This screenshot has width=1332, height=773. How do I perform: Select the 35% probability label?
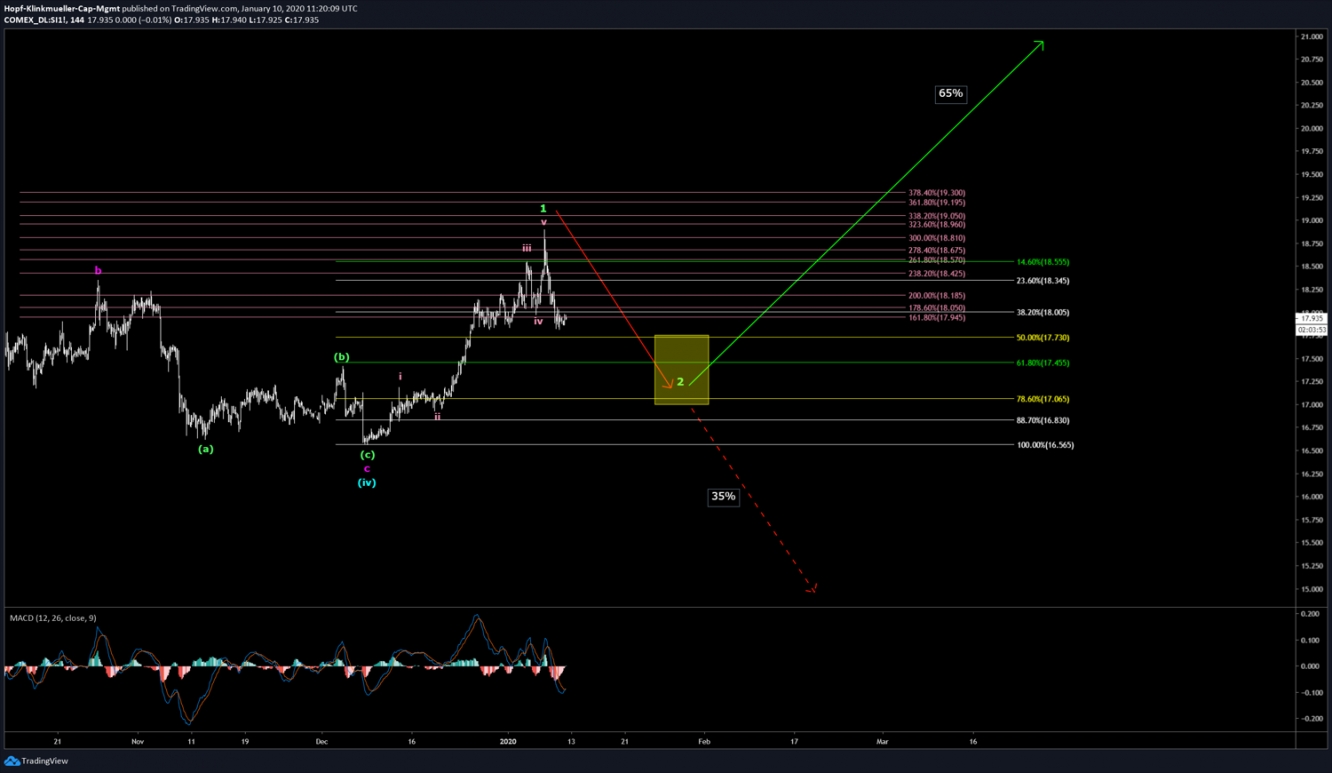tap(723, 496)
